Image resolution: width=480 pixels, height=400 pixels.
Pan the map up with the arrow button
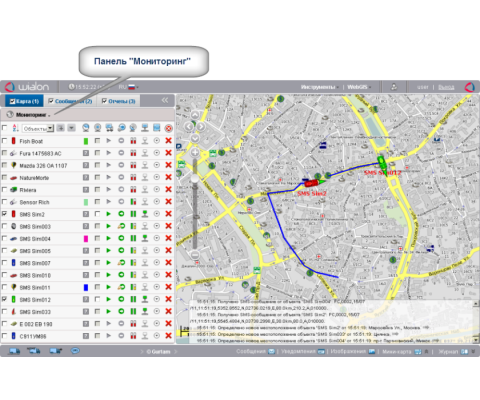195,116
